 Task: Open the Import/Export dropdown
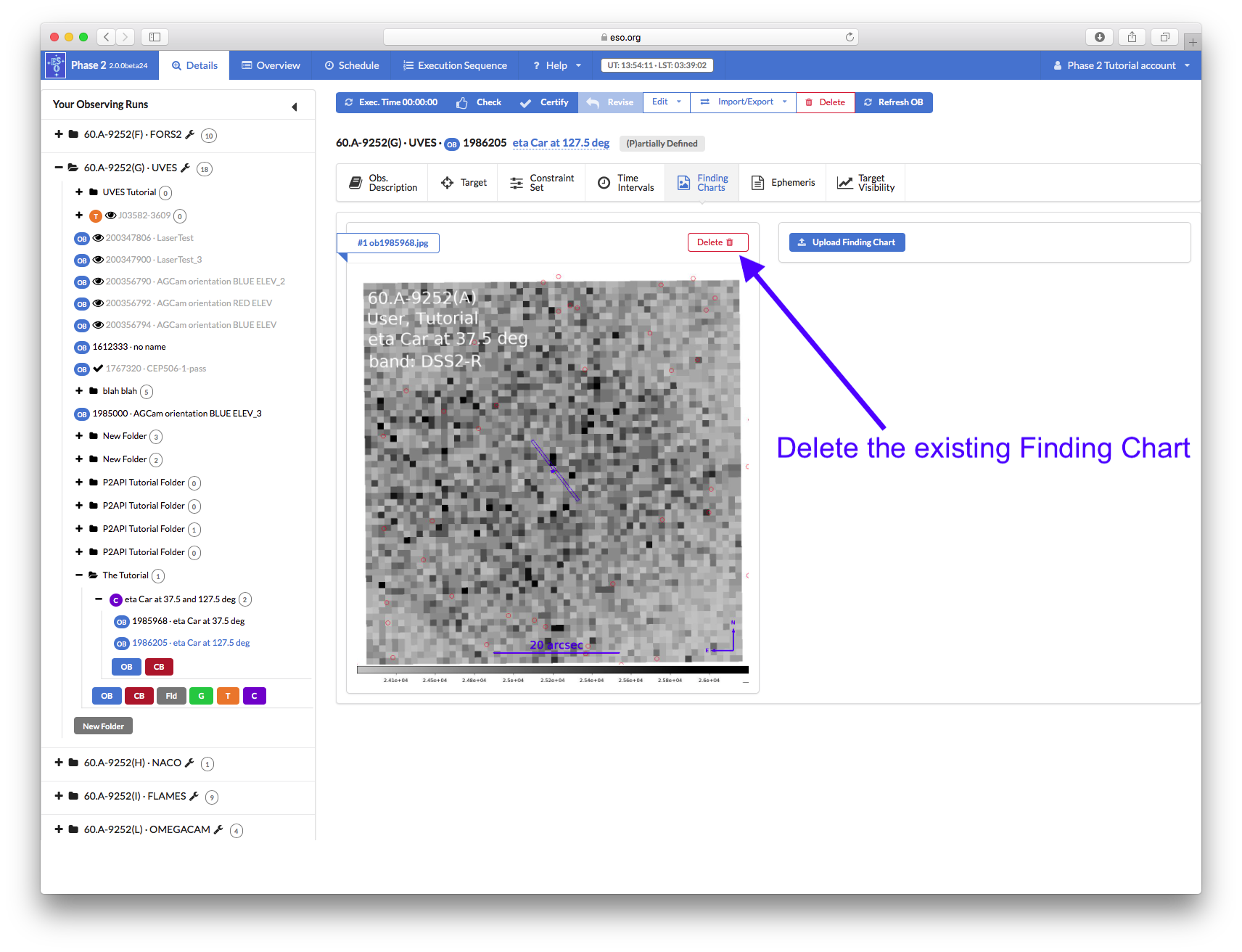(x=744, y=102)
